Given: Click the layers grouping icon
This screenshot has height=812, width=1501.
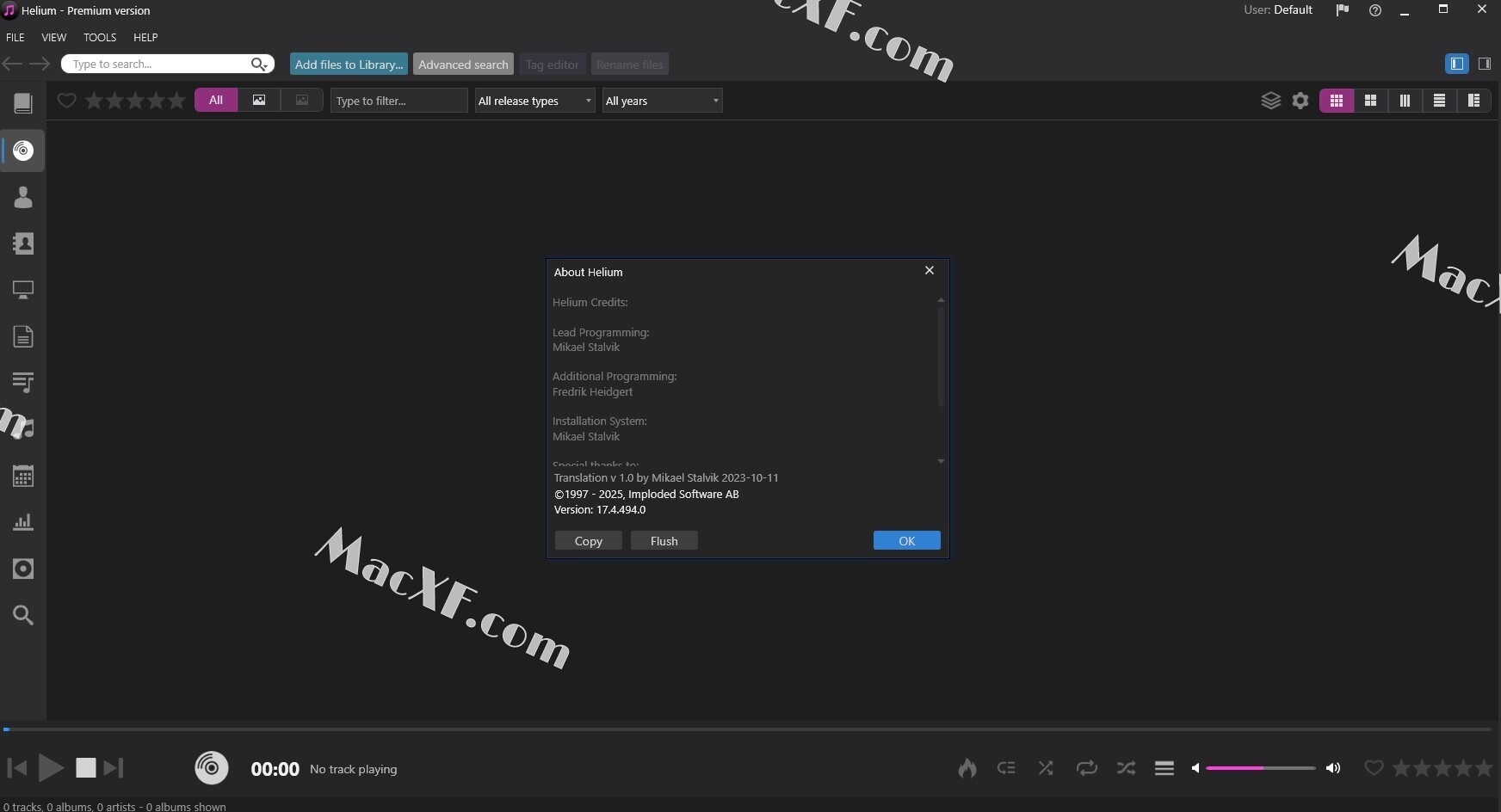Looking at the screenshot, I should point(1270,101).
